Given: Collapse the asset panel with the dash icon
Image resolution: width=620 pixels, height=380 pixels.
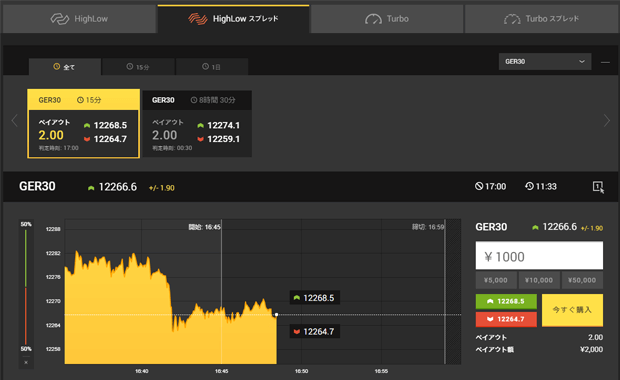Looking at the screenshot, I should click(x=605, y=62).
